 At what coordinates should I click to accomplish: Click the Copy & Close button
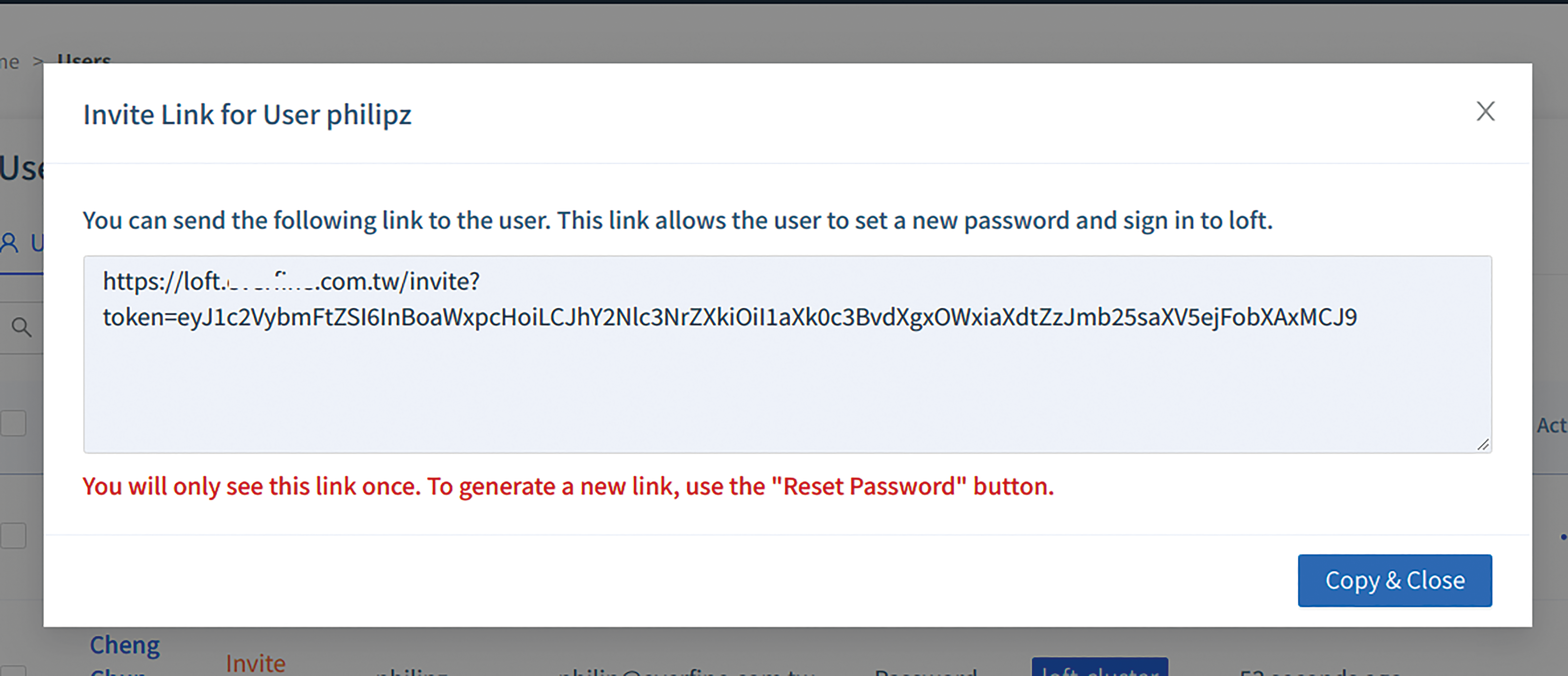[1395, 580]
